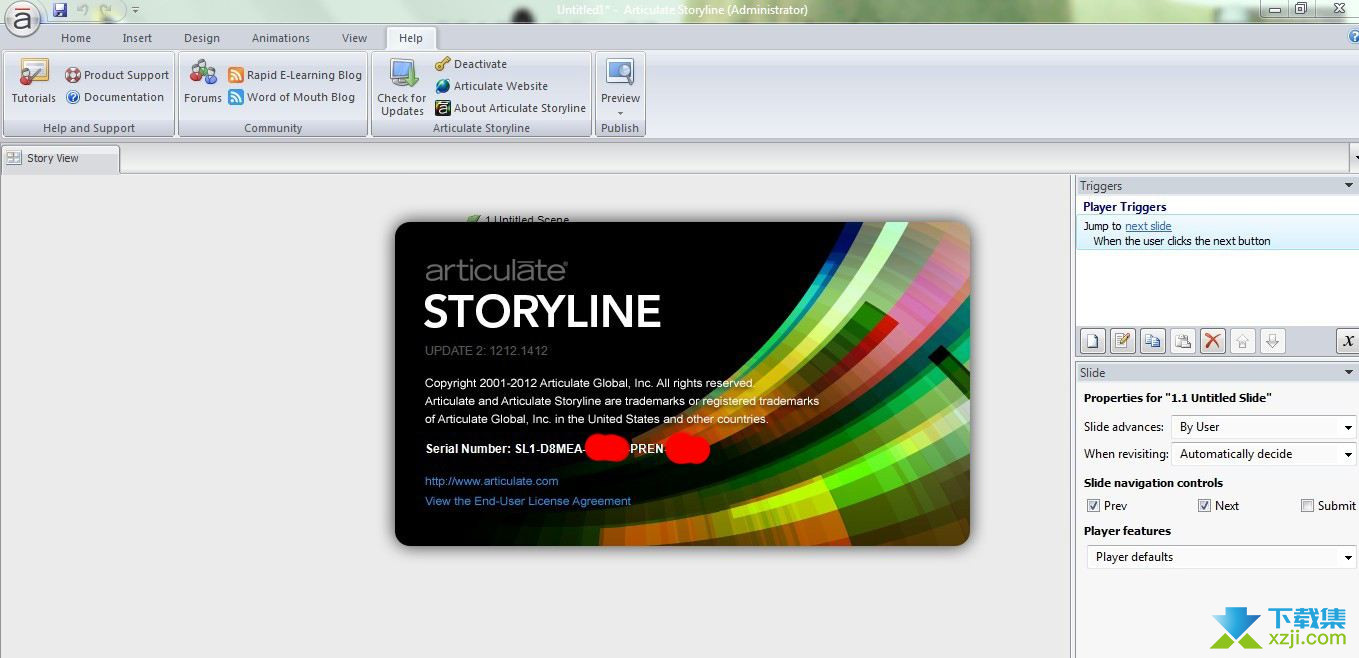The width and height of the screenshot is (1359, 658).
Task: Open the www.articulate.com link
Action: point(491,481)
